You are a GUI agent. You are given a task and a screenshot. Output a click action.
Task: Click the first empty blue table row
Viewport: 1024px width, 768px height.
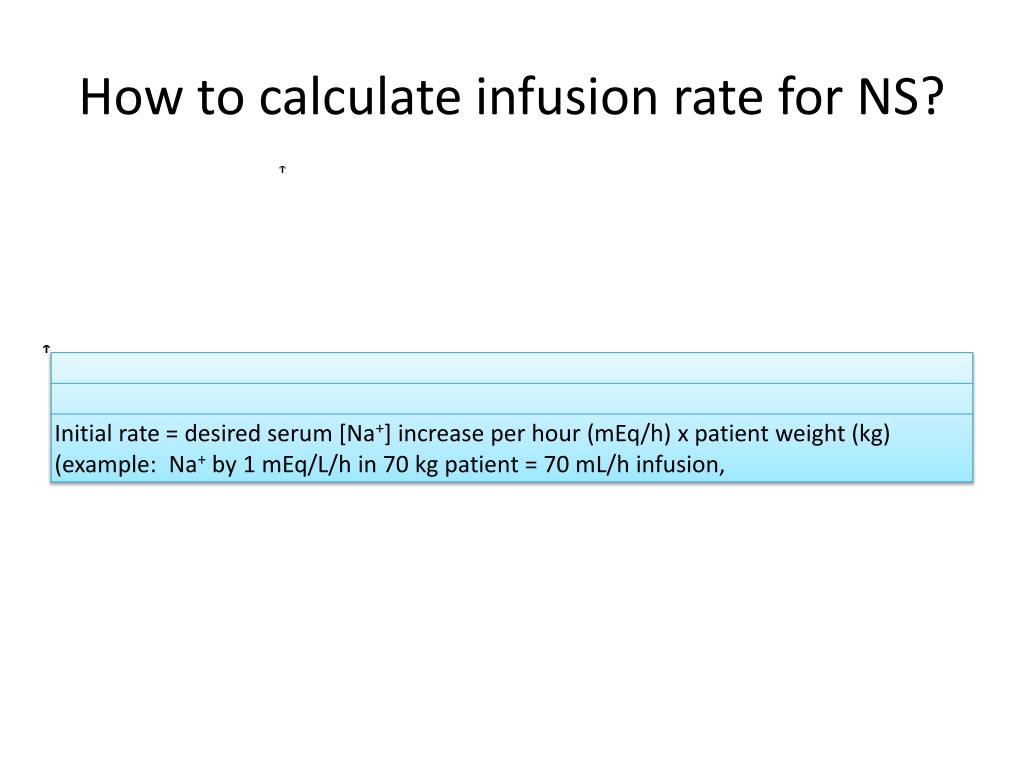(512, 368)
